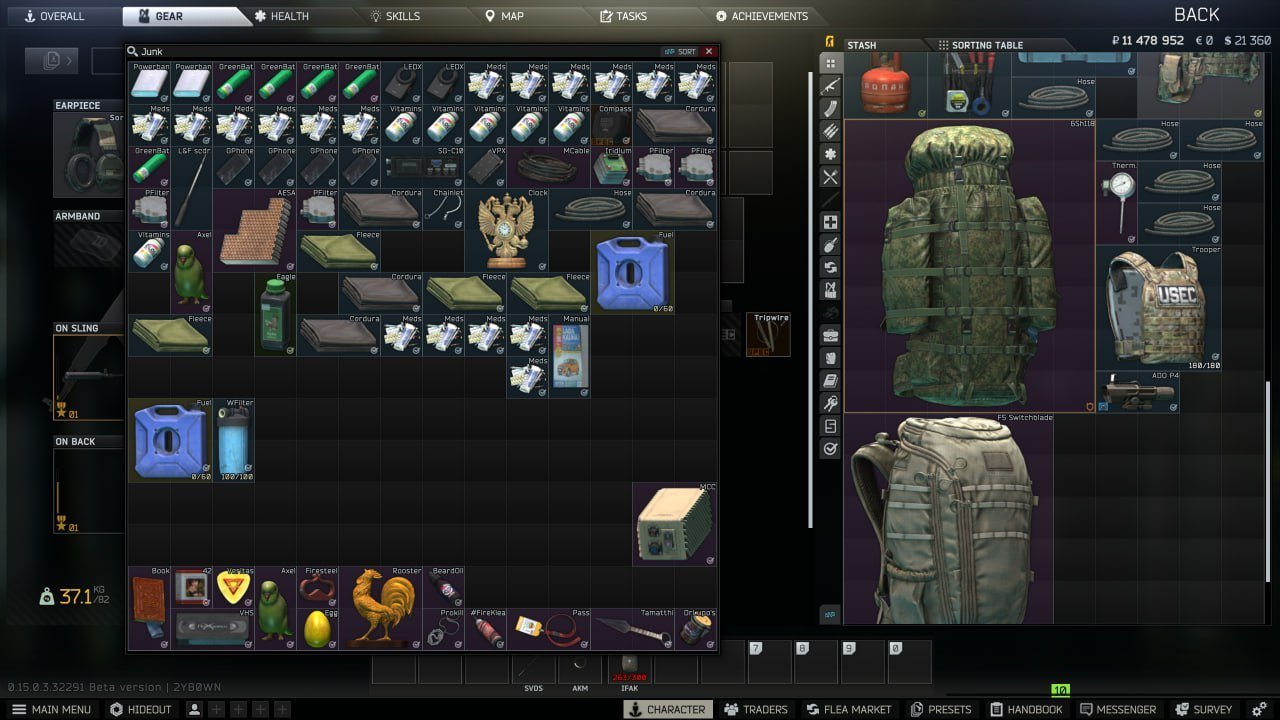The width and height of the screenshot is (1280, 720).
Task: Filter stash by food fork-and-knife icon
Action: (x=830, y=177)
